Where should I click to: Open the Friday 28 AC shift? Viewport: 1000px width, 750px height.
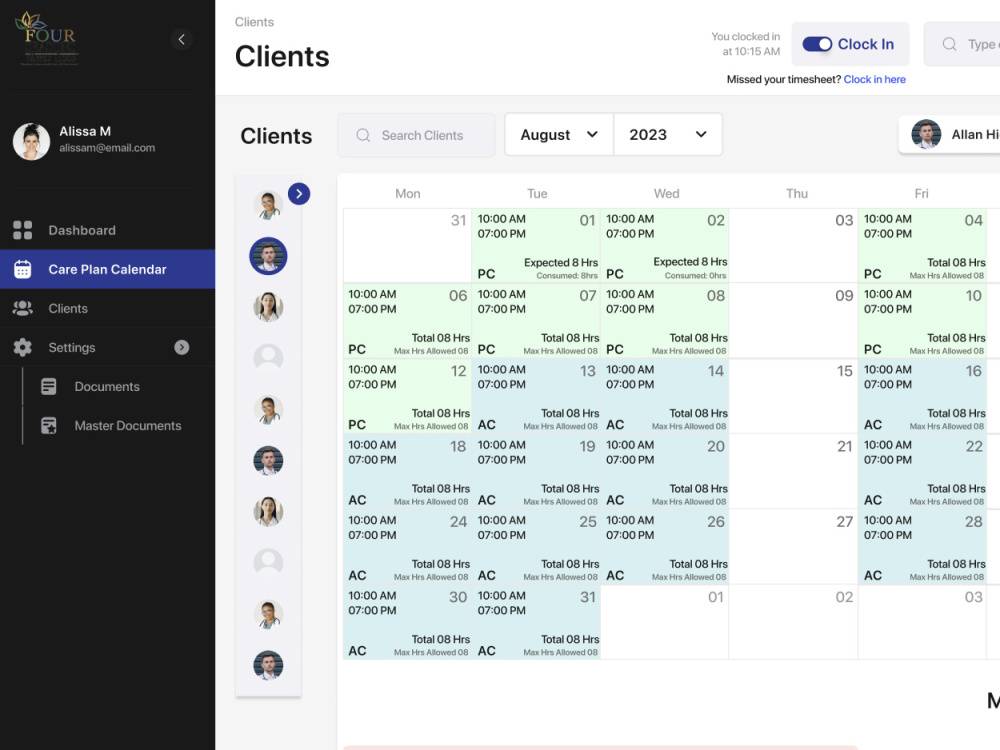[922, 547]
